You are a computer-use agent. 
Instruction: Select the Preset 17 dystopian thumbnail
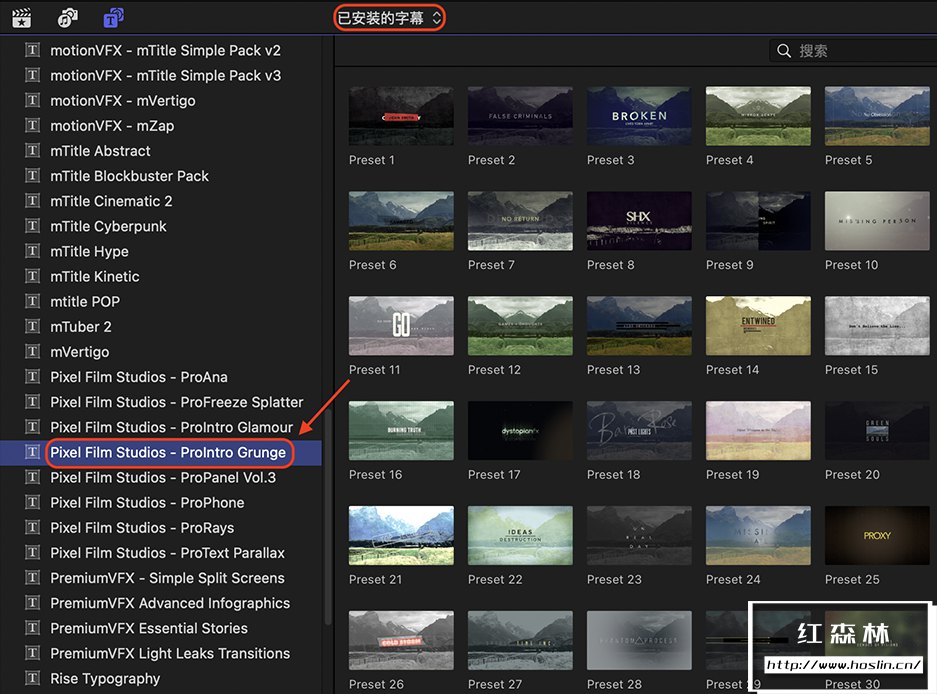(520, 430)
